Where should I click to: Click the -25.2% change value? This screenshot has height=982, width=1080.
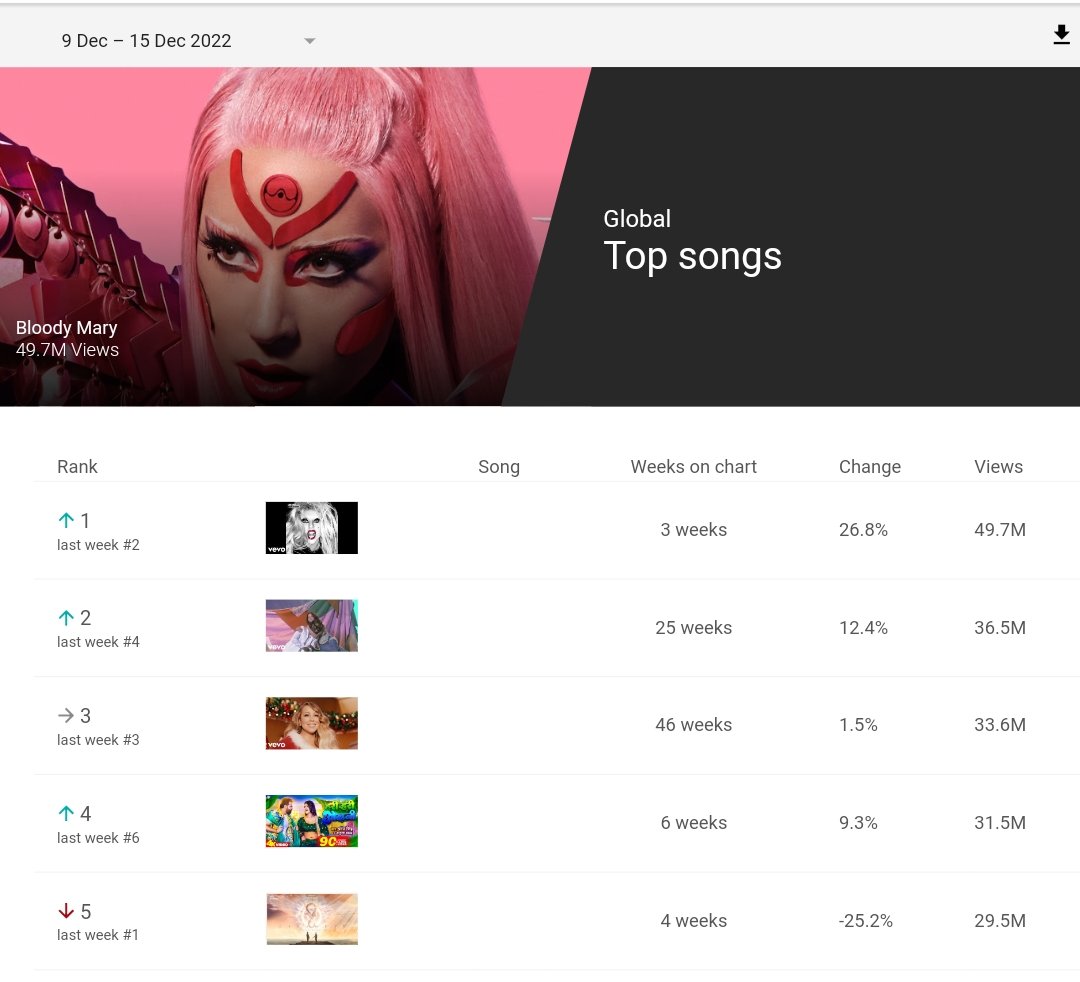865,921
